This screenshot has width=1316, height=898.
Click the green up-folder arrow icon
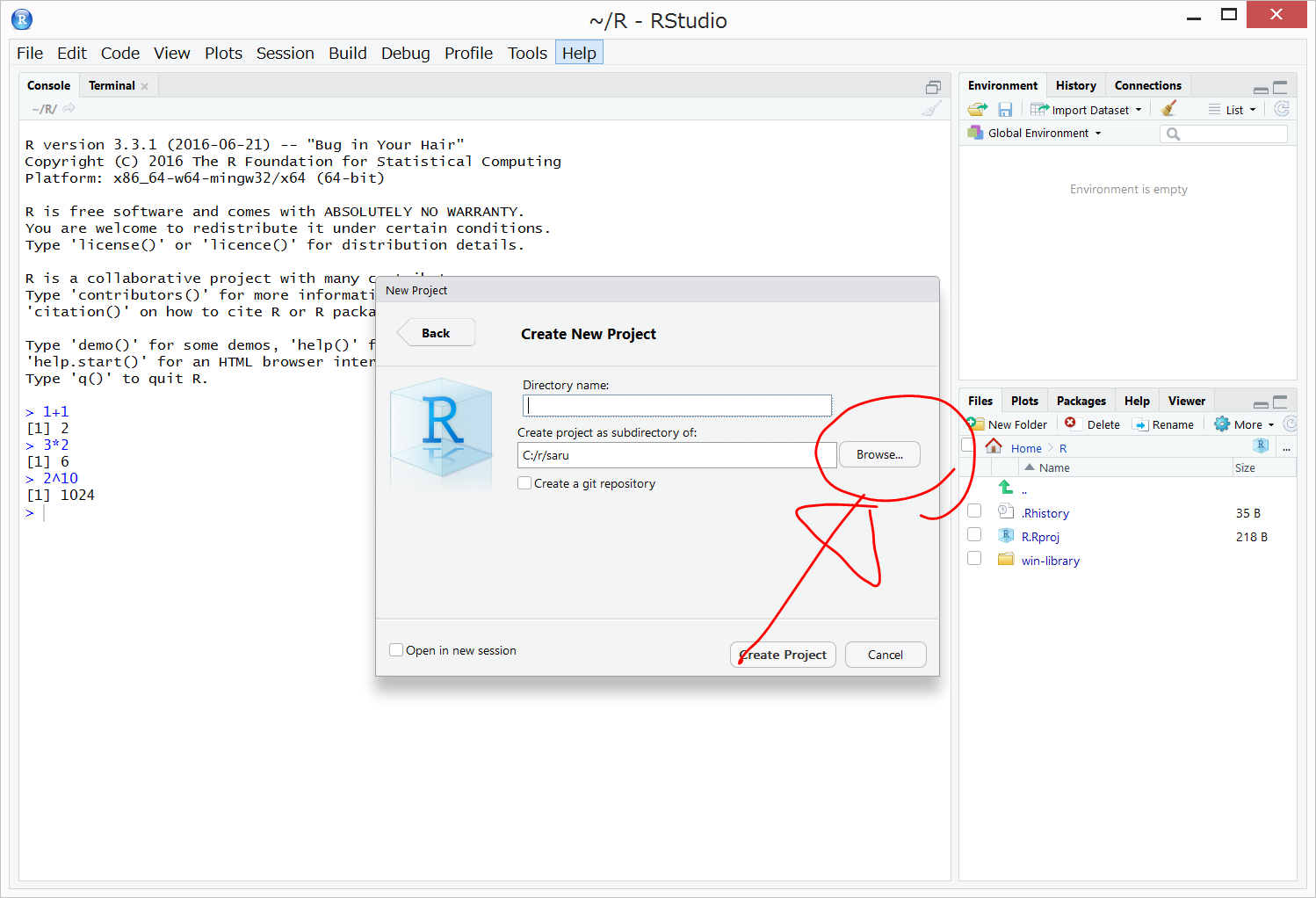pyautogui.click(x=1006, y=488)
